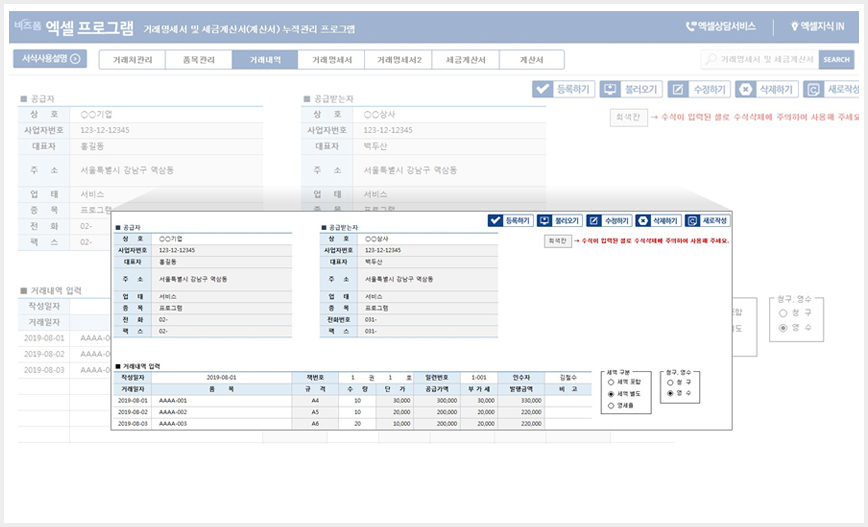The image size is (868, 527).
Task: Select 영세율 radio option
Action: pyautogui.click(x=611, y=406)
